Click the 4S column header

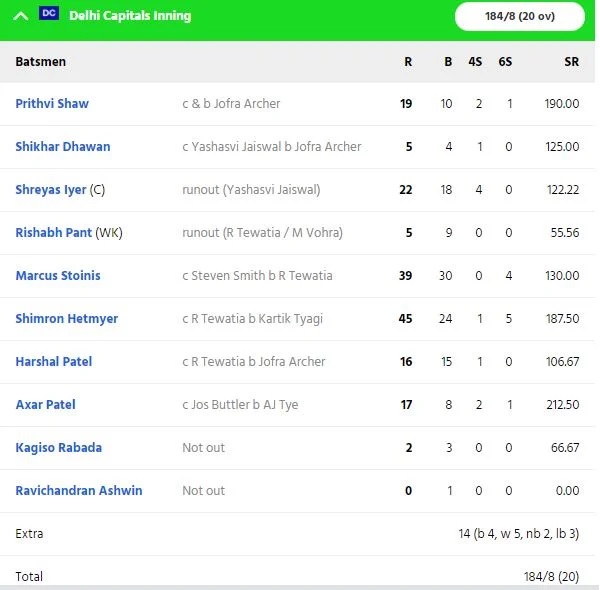pyautogui.click(x=475, y=62)
